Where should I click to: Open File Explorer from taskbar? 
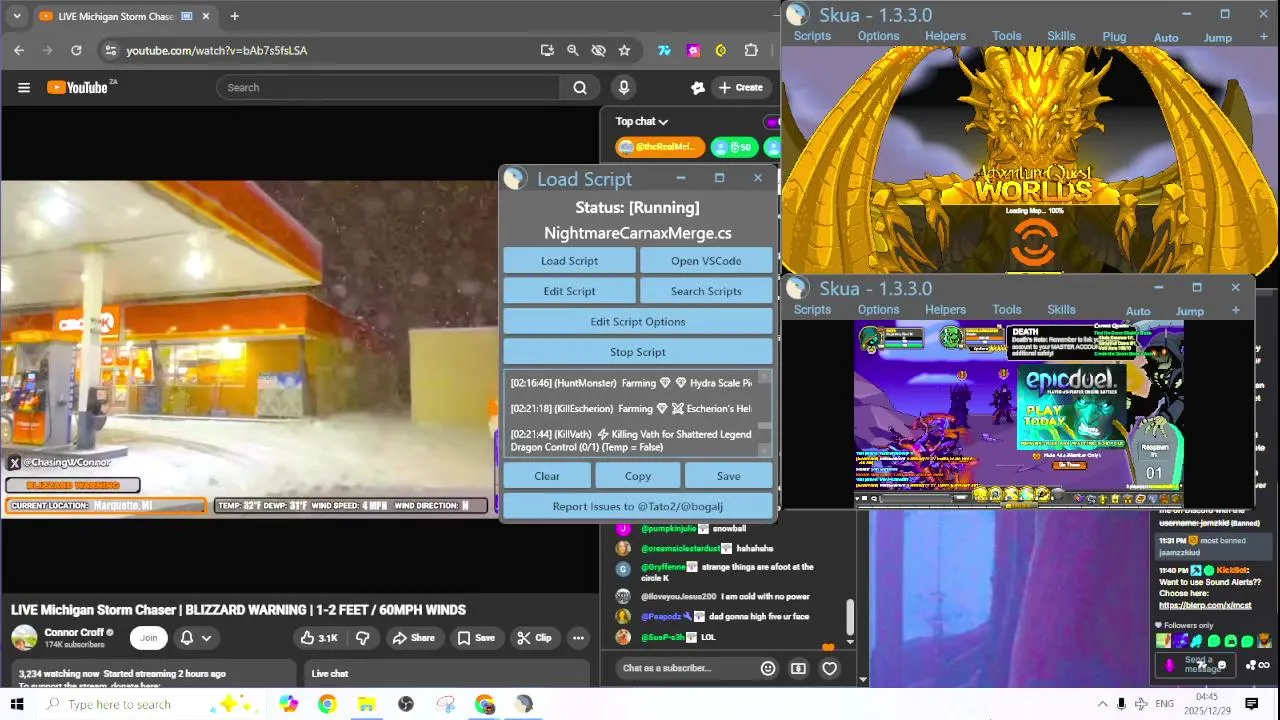coord(366,704)
